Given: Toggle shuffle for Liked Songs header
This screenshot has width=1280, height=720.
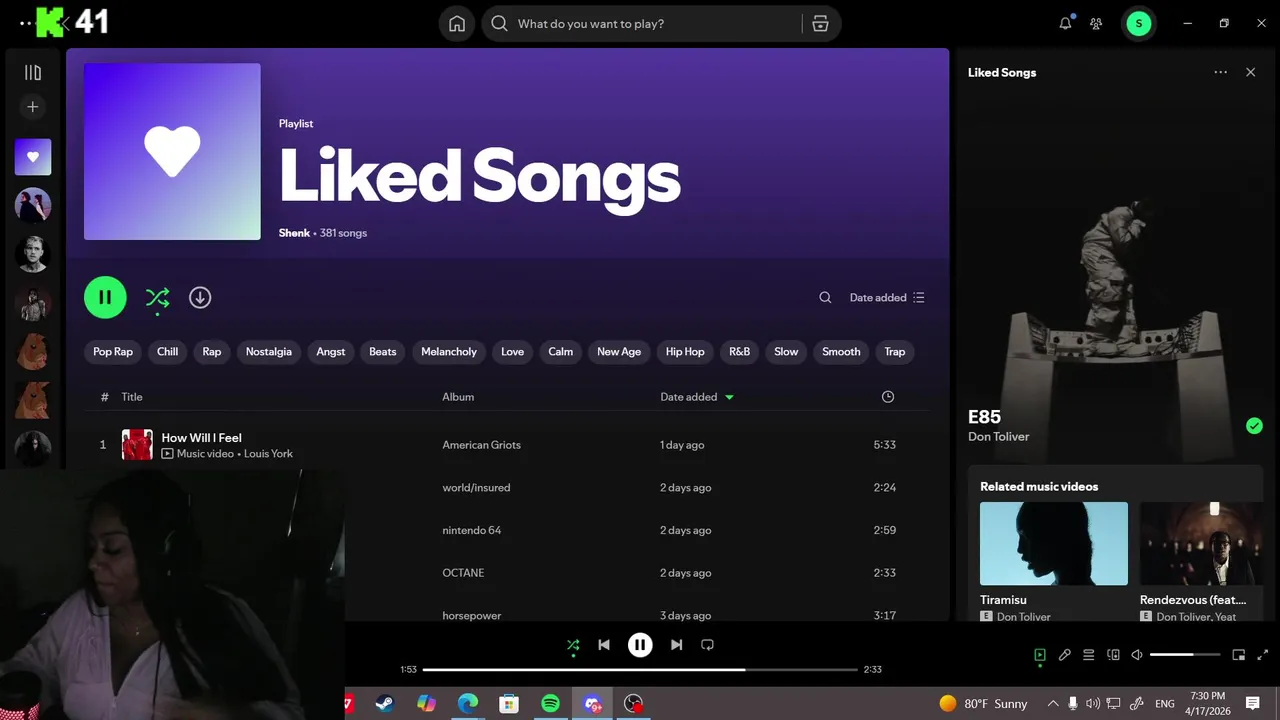Looking at the screenshot, I should click(x=157, y=297).
